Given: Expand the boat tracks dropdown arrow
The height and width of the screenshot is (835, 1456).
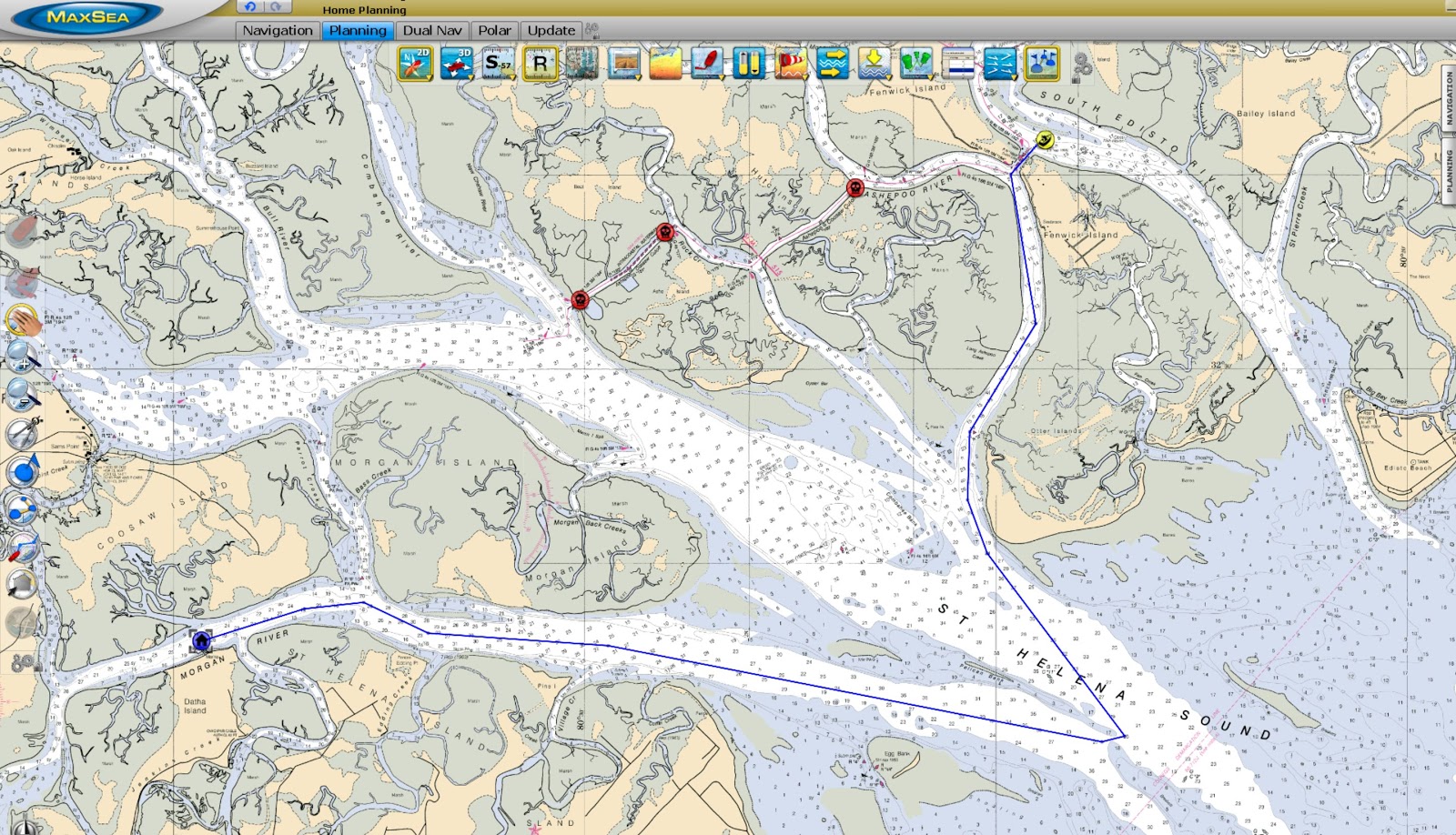Looking at the screenshot, I should [x=720, y=78].
